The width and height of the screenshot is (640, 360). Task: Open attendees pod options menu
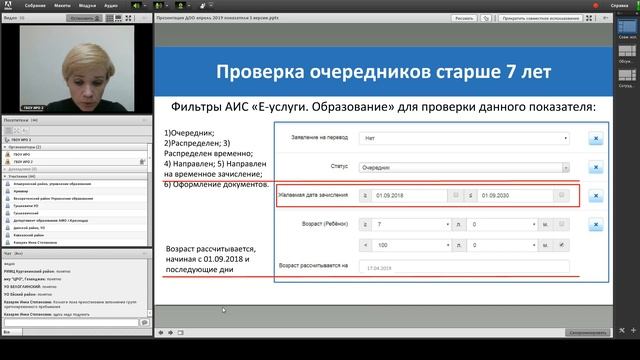tap(144, 120)
